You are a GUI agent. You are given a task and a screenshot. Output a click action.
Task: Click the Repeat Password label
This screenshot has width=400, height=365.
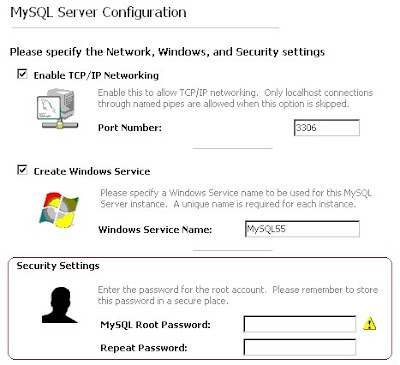tap(144, 348)
